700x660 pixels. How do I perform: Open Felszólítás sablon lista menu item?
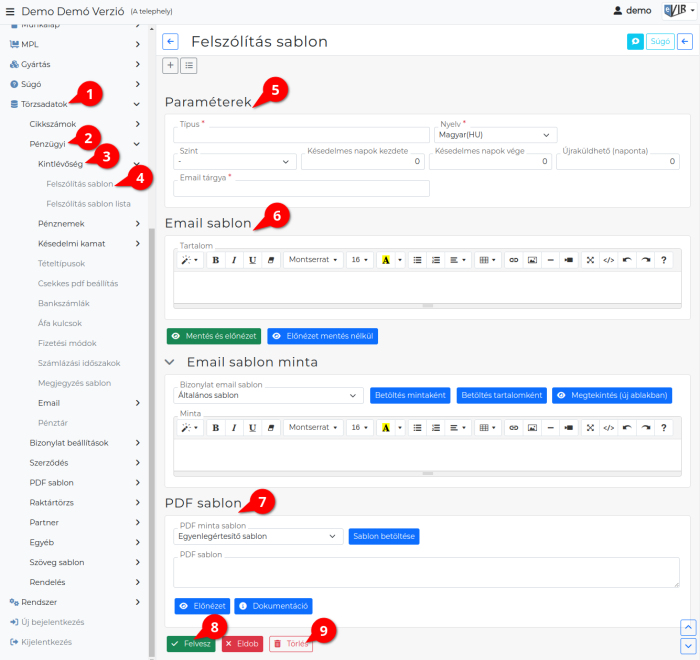tap(88, 204)
